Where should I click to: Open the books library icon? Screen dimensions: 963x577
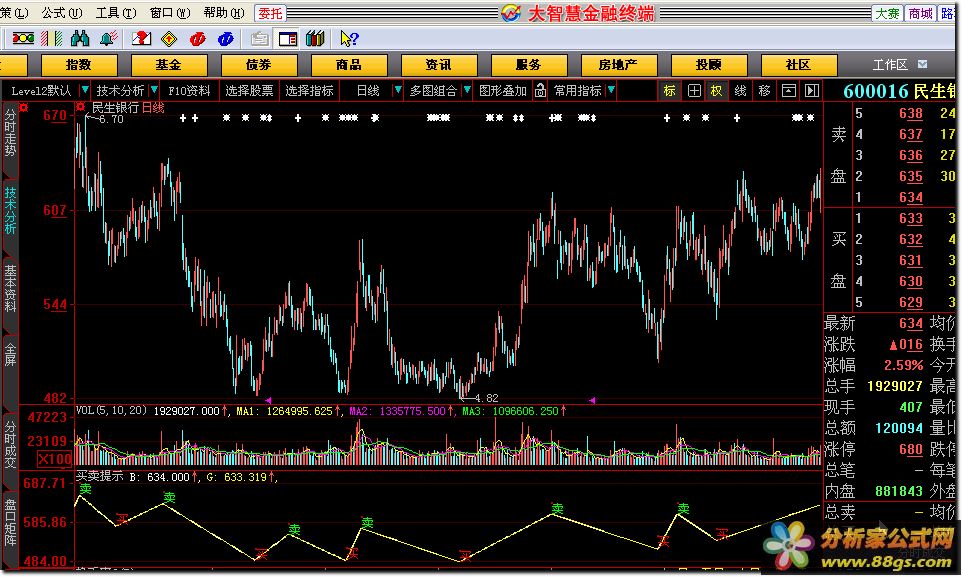click(x=315, y=39)
